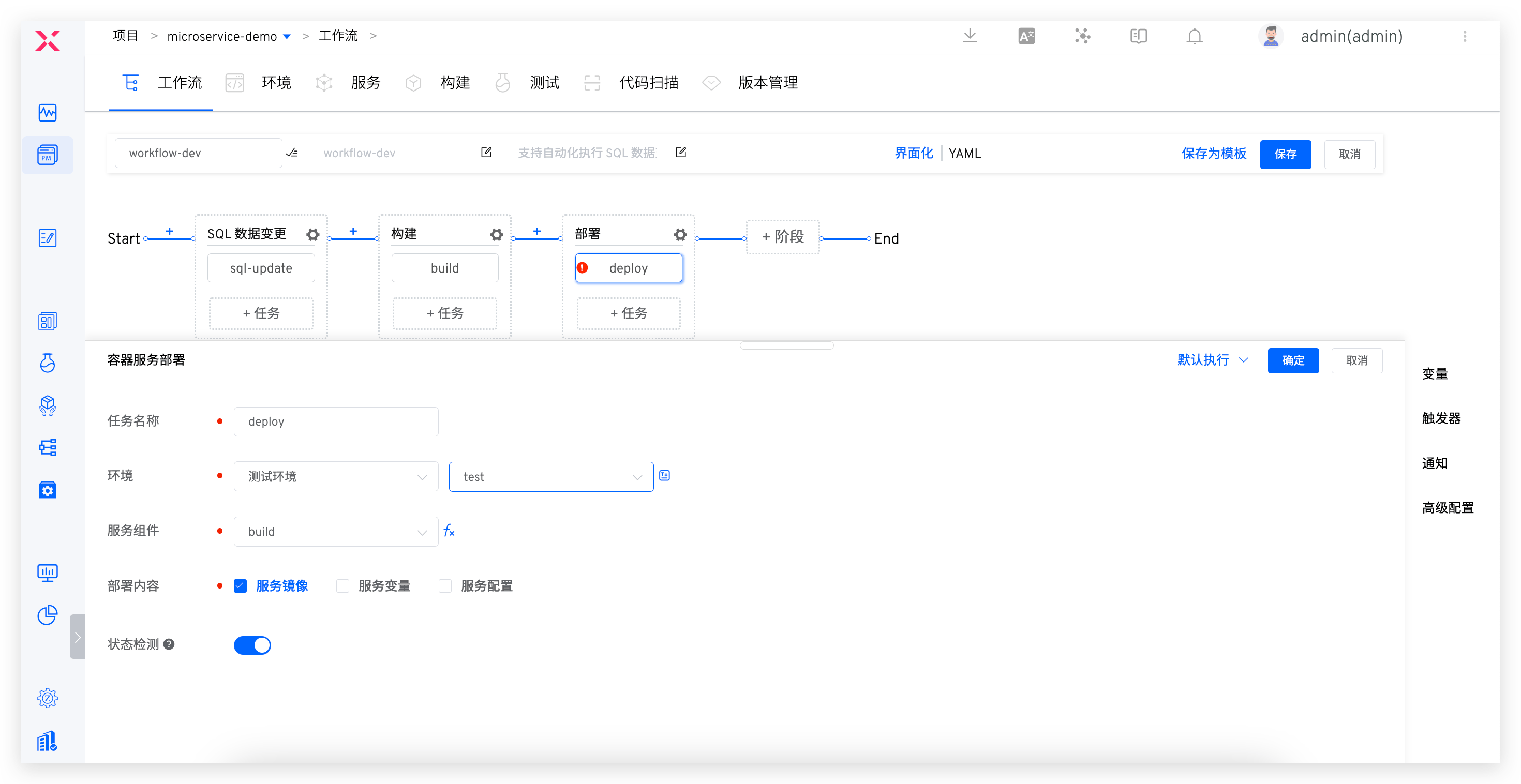1521x784 pixels.
Task: Click the red X logo in the sidebar
Action: 47,41
